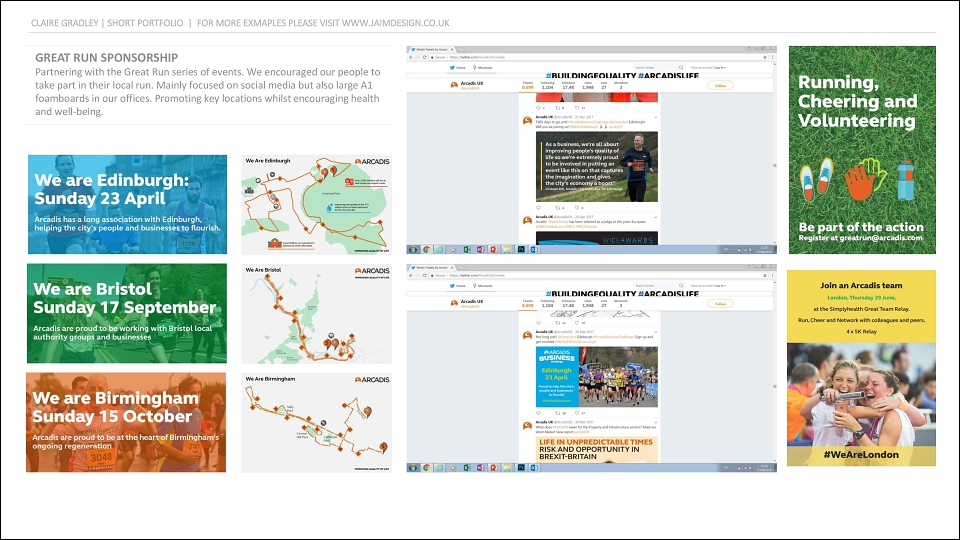Select the Following tab in the Brexit-tweet screenshot
Screen dimensions: 960x540
pos(547,303)
